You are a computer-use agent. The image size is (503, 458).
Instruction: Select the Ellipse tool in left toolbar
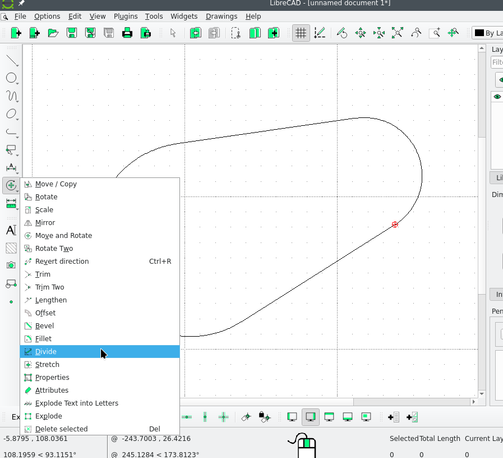point(12,114)
